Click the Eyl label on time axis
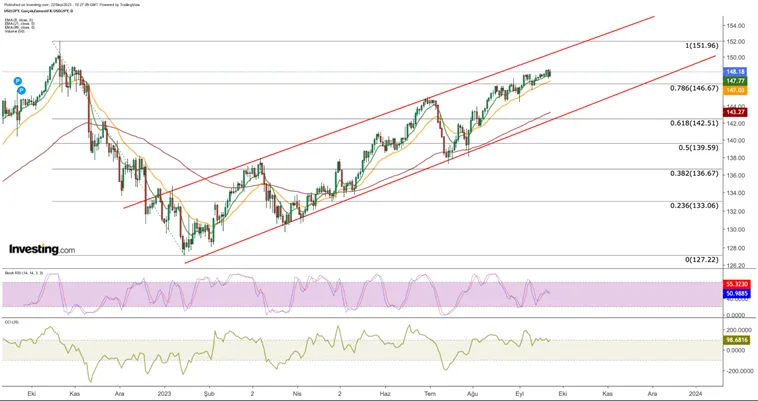The image size is (758, 401). click(x=520, y=394)
